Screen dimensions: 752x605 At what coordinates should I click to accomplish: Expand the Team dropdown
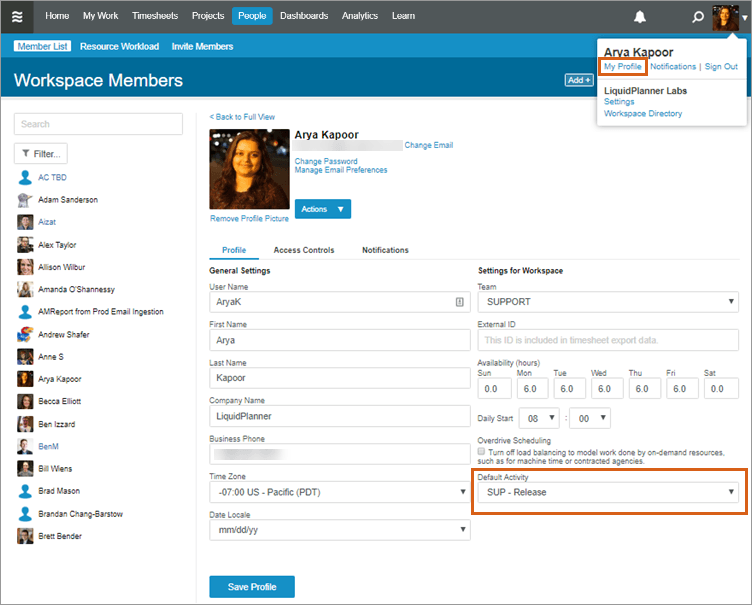(x=607, y=301)
